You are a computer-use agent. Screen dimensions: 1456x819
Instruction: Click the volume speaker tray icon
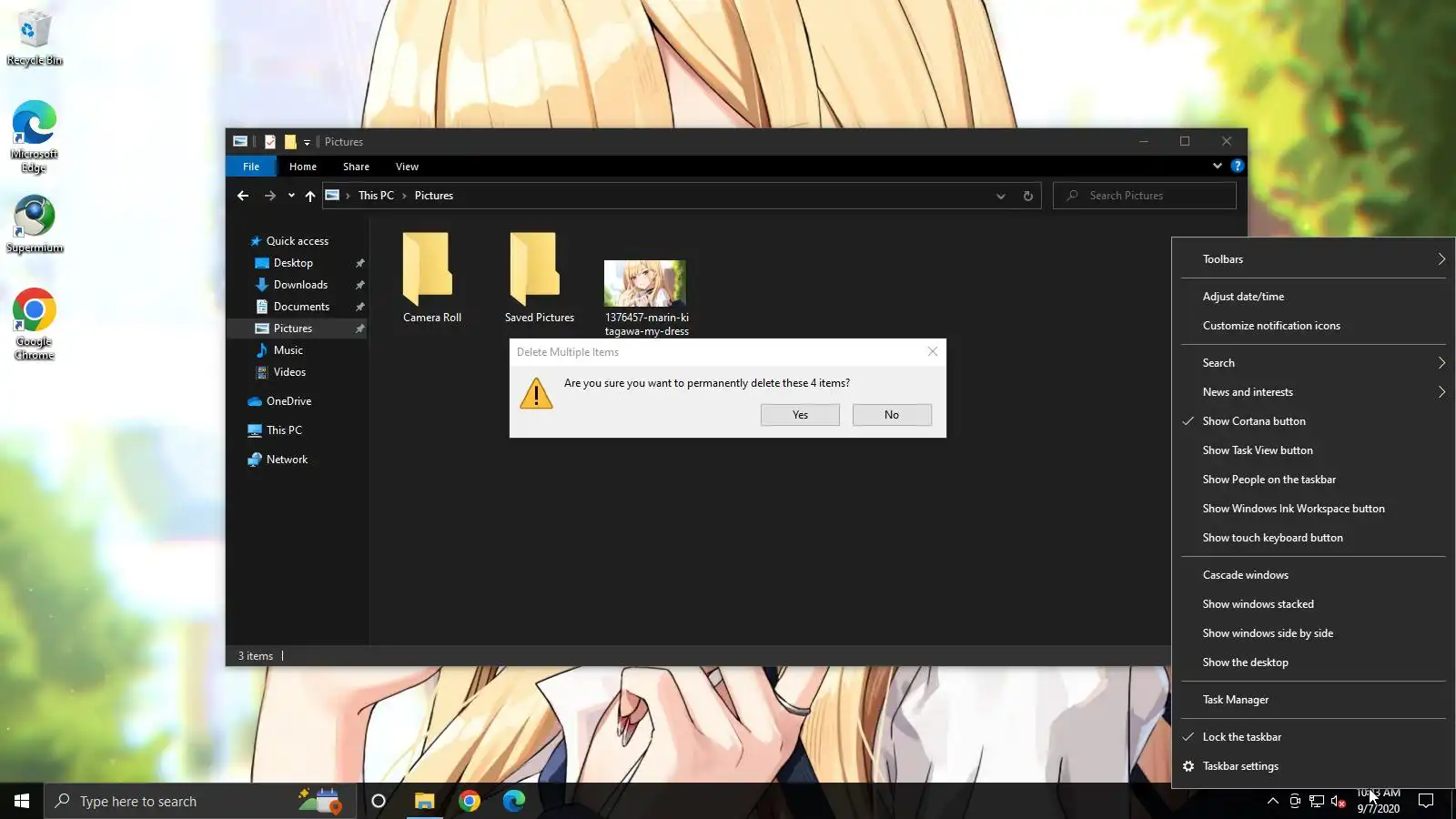pyautogui.click(x=1339, y=801)
